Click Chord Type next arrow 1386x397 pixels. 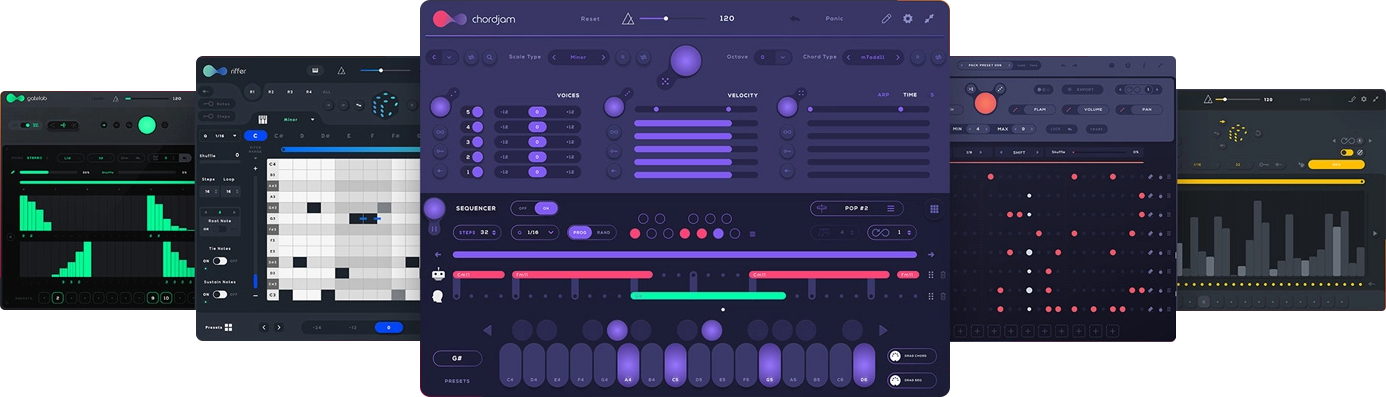pyautogui.click(x=898, y=57)
